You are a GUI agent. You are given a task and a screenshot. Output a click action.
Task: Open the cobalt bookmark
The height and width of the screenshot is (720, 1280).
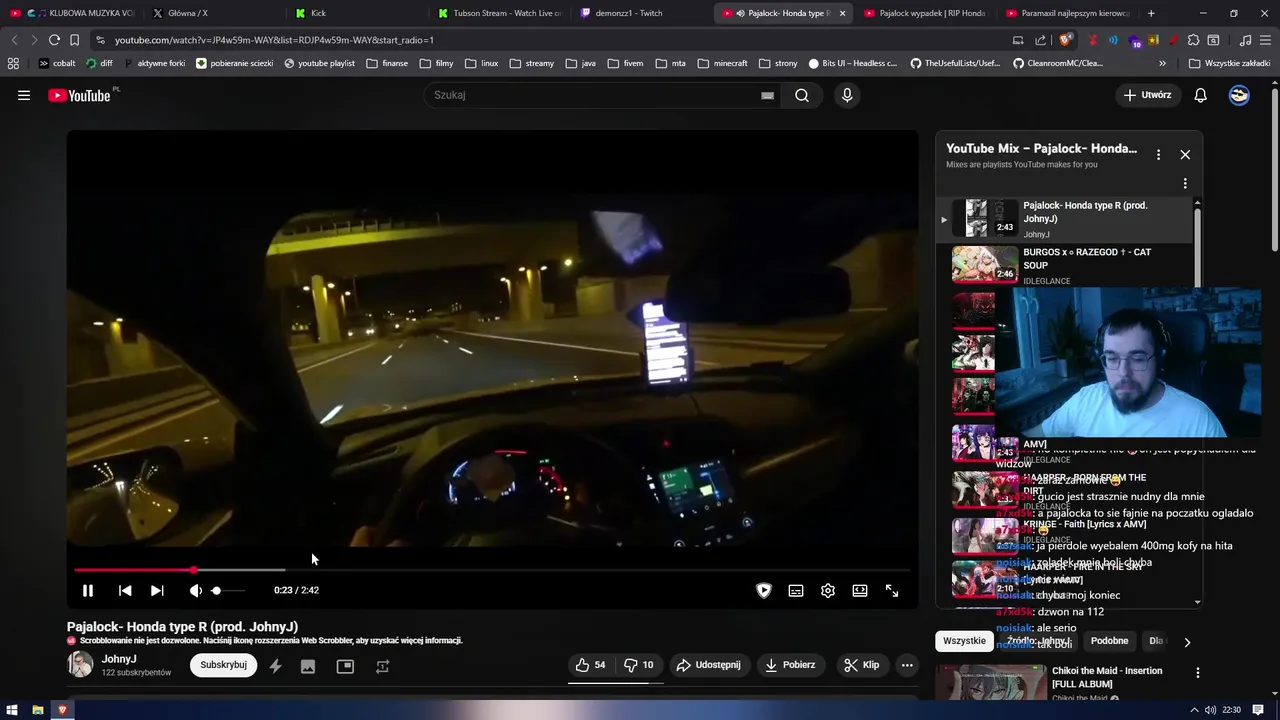point(57,63)
